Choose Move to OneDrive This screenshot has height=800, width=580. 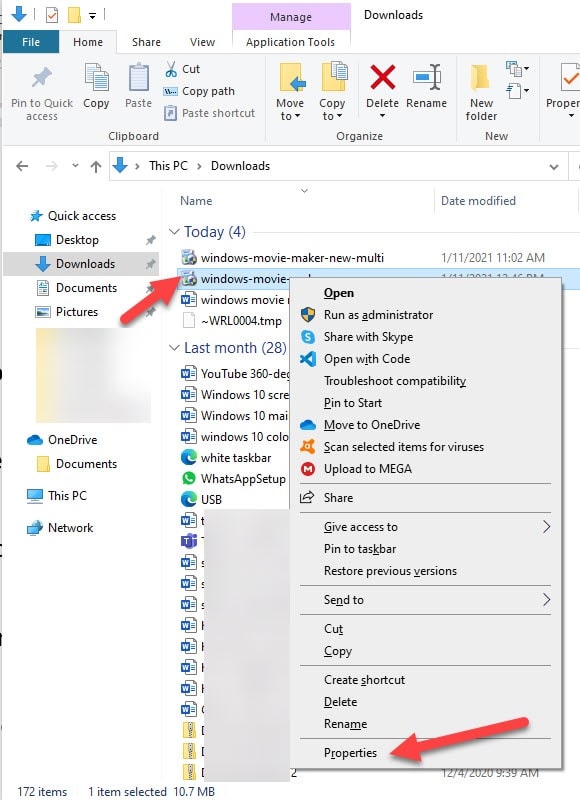pos(372,425)
